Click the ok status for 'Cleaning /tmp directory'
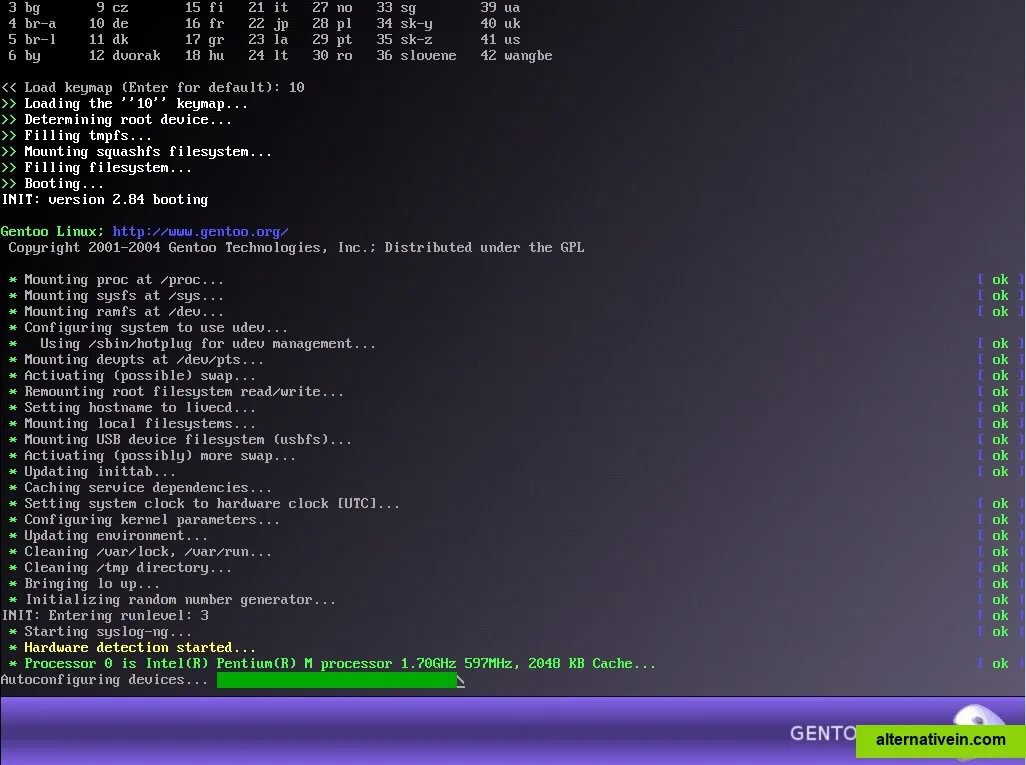Screen dimensions: 1026x765 click(1000, 568)
